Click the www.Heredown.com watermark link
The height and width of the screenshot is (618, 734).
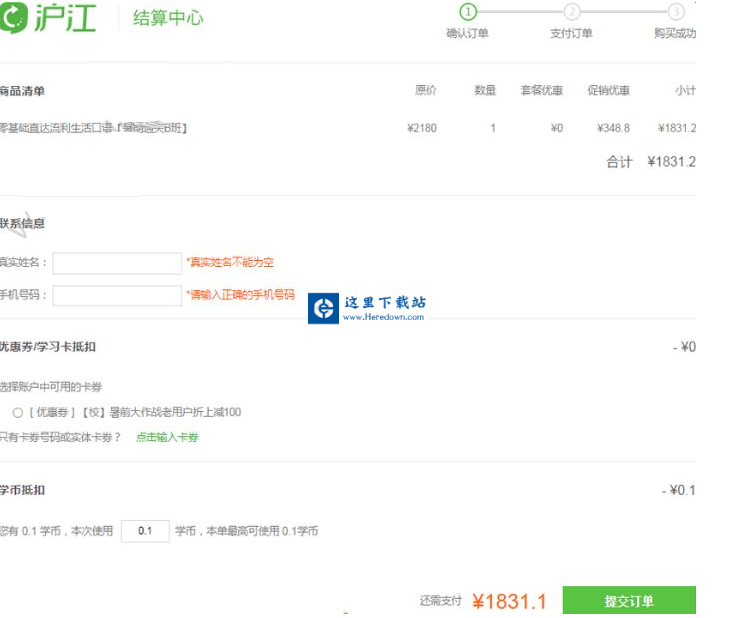pos(383,317)
